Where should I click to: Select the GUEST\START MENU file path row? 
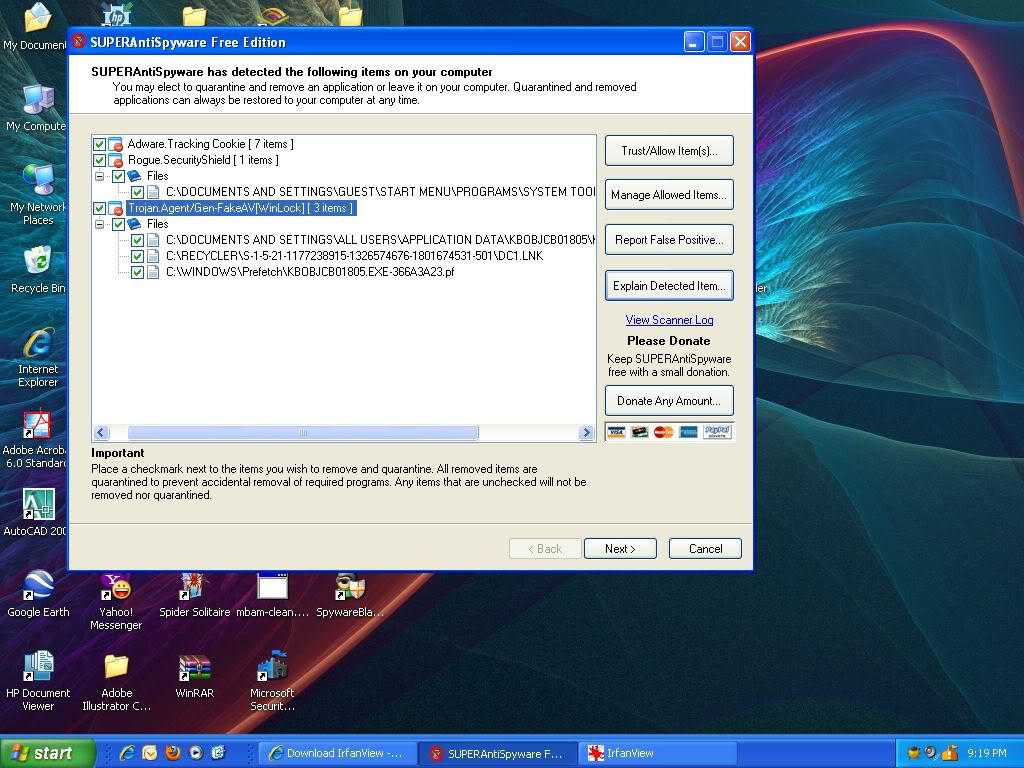[380, 192]
